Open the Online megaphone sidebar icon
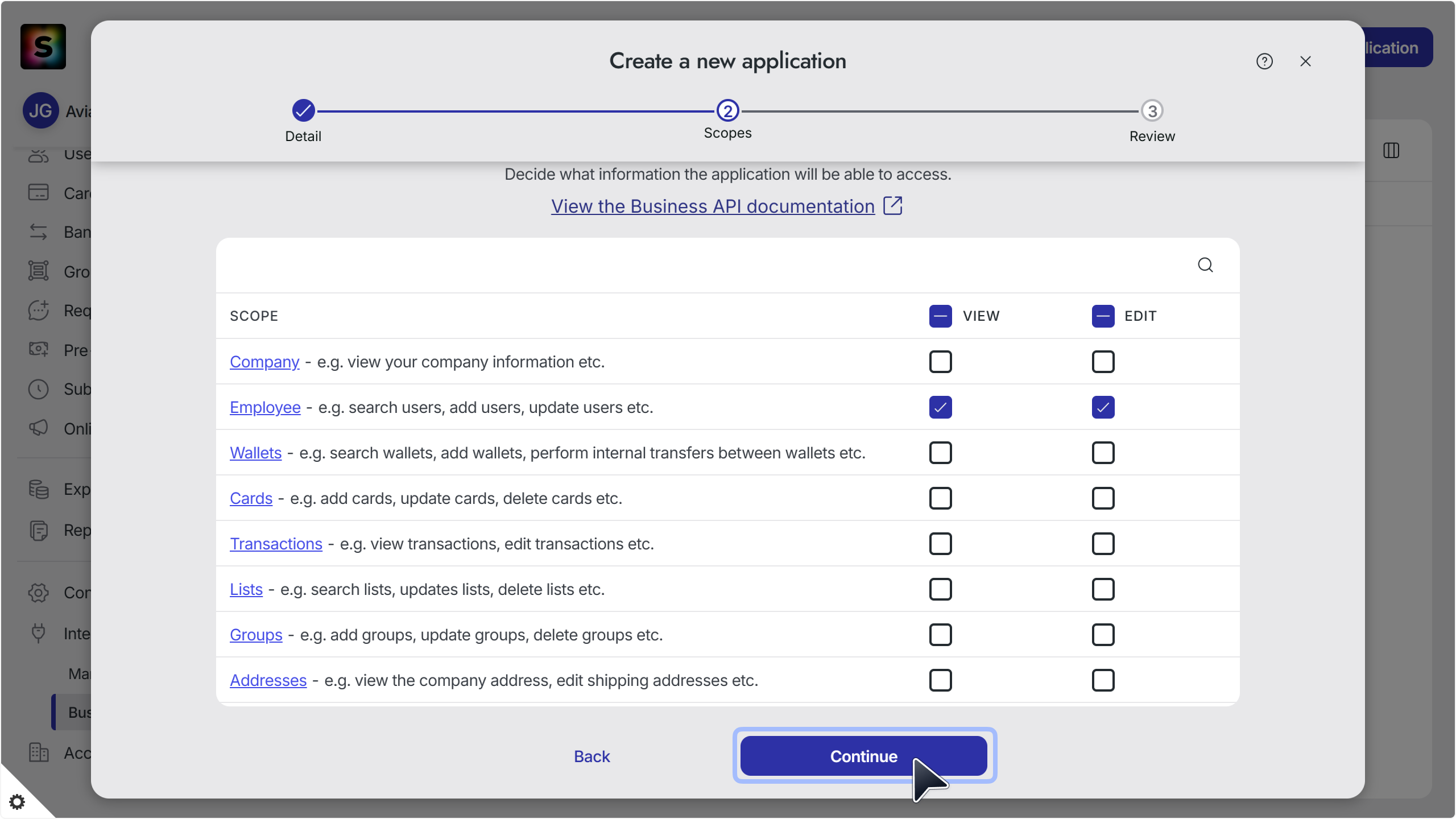 click(39, 428)
